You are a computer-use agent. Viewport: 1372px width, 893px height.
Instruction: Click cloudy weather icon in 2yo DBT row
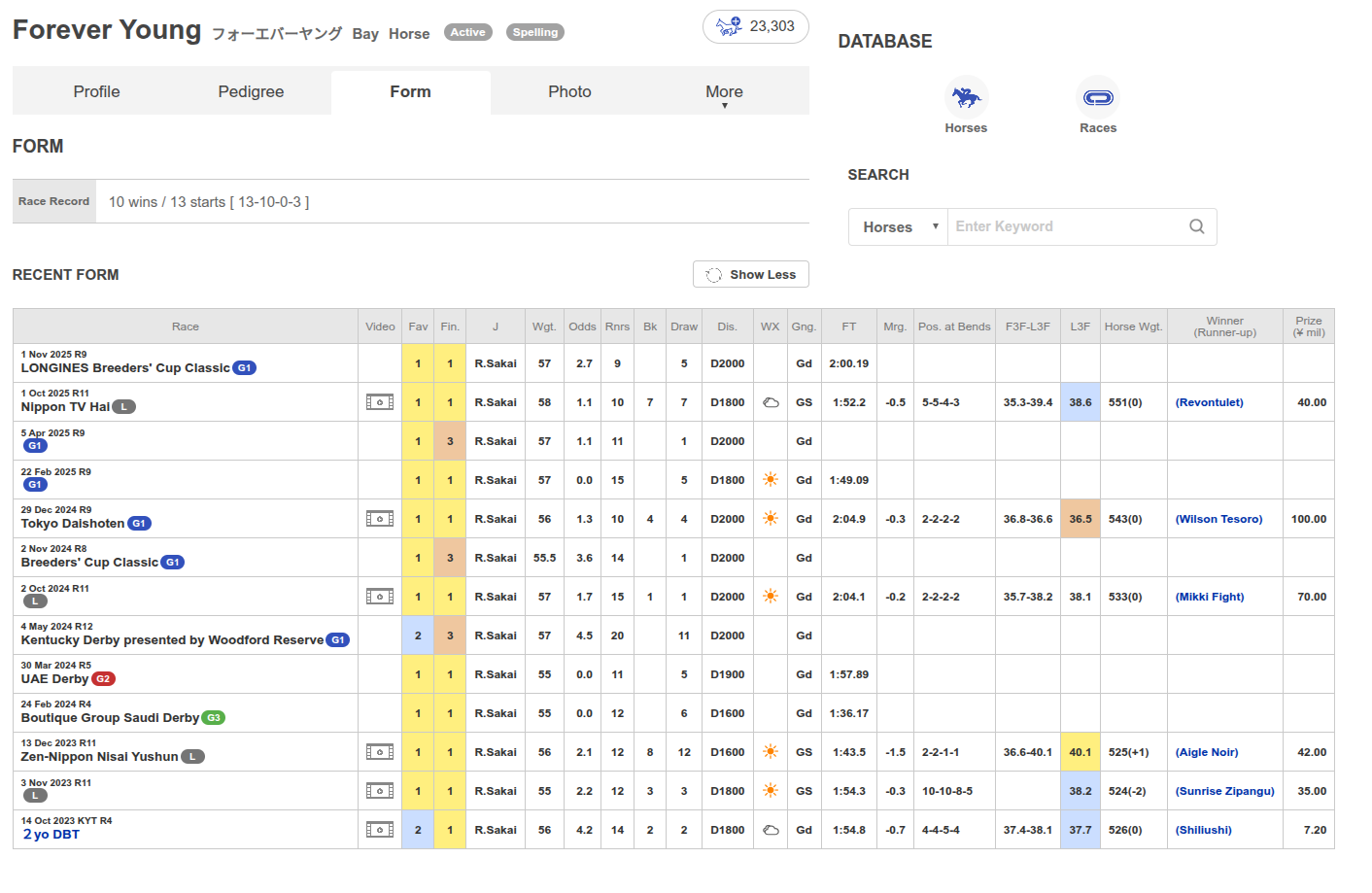coord(771,830)
